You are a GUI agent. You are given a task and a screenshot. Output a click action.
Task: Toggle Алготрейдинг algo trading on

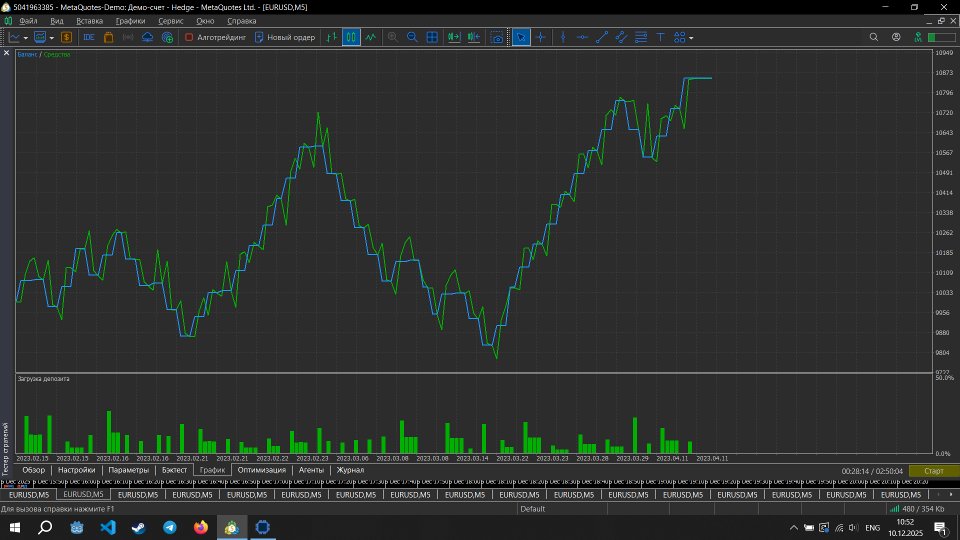[215, 37]
